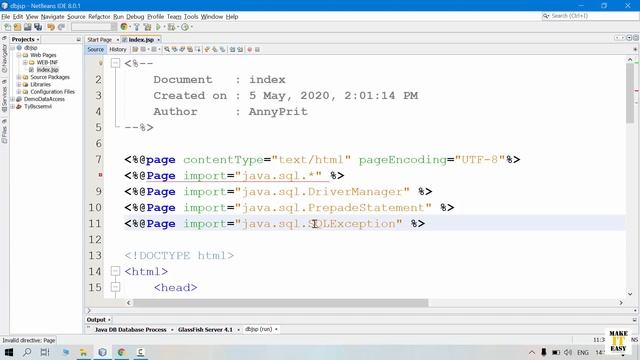Viewport: 640px width, 360px height.
Task: Click the New Project toolbar icon
Action: tap(17, 27)
